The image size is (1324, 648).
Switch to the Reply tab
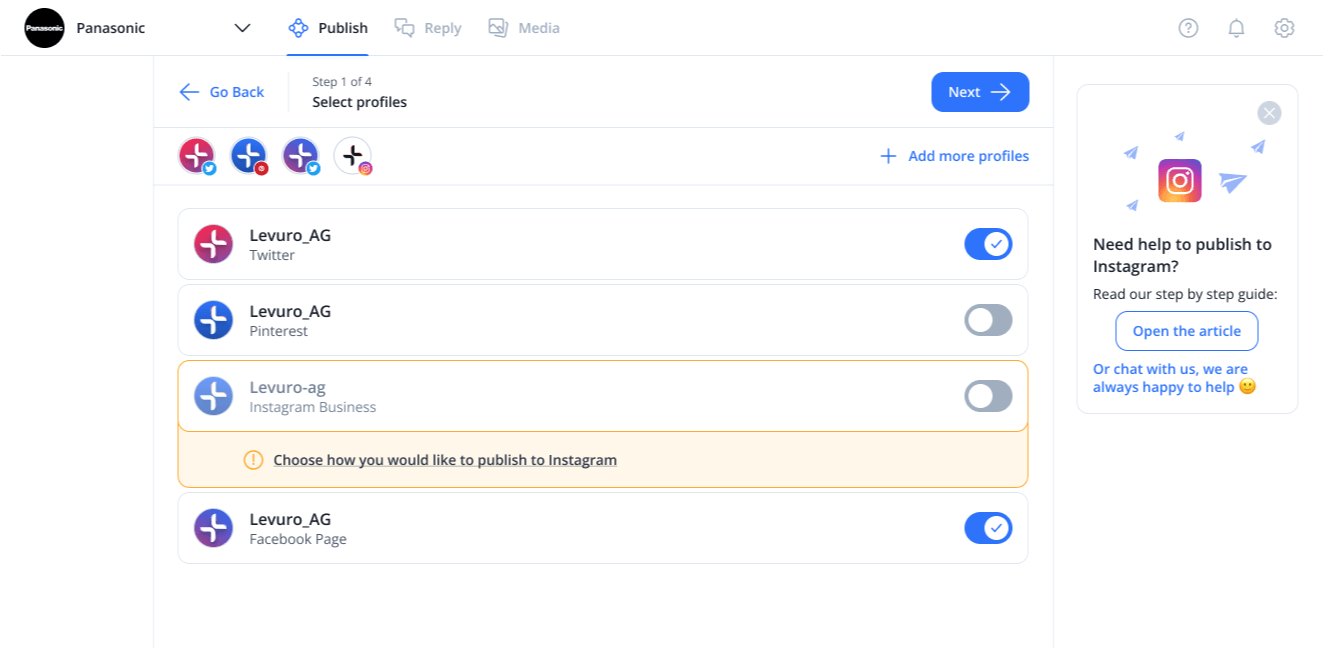pos(428,28)
